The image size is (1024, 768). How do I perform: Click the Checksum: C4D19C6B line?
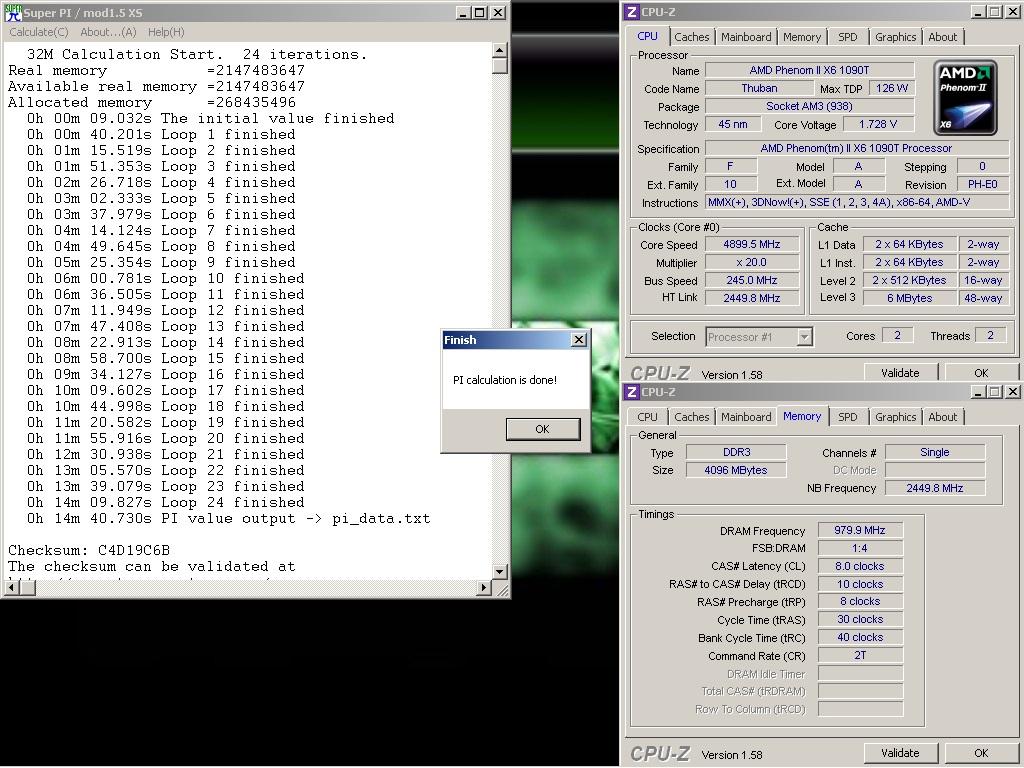point(89,550)
